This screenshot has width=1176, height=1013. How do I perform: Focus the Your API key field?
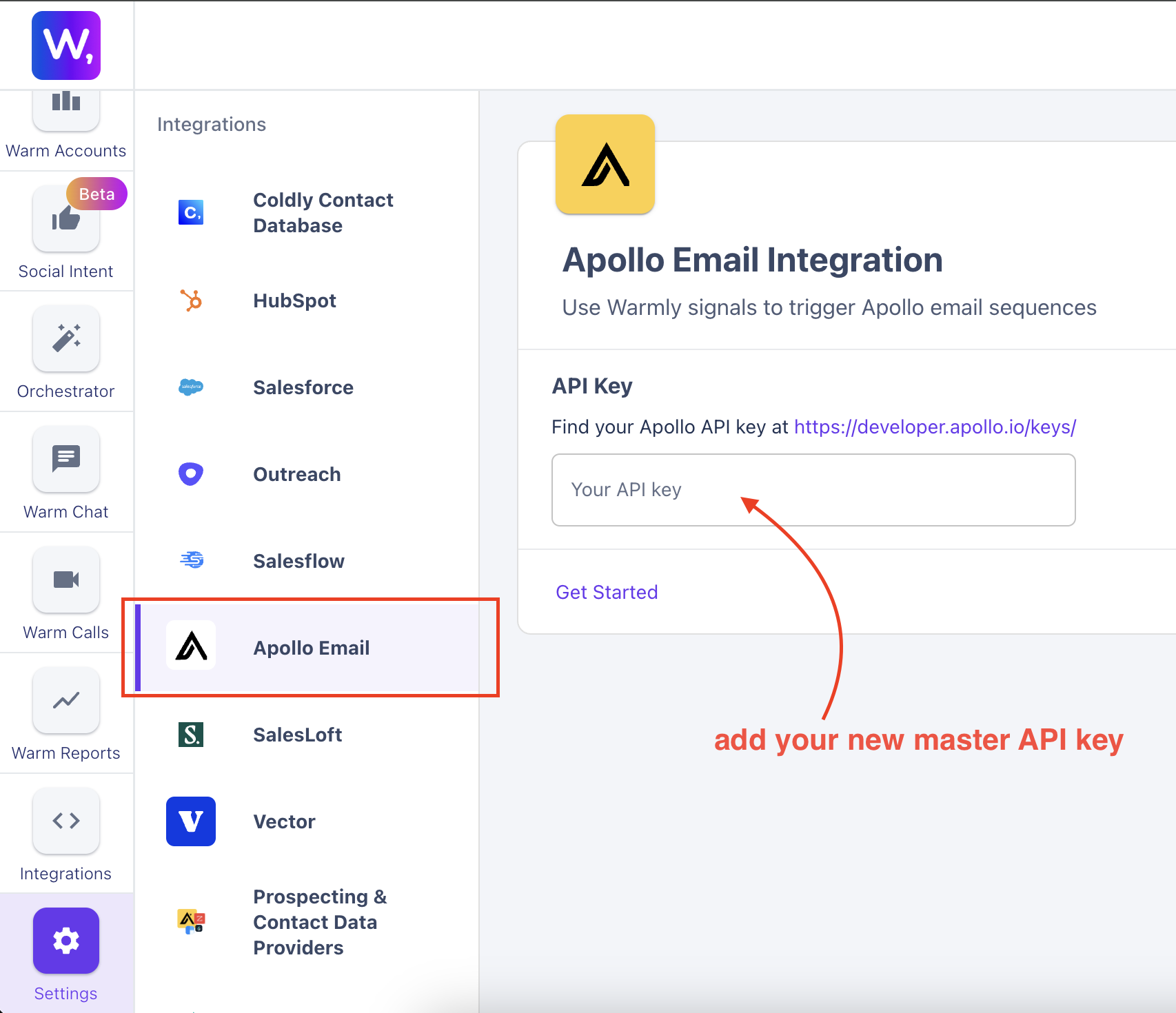(813, 490)
